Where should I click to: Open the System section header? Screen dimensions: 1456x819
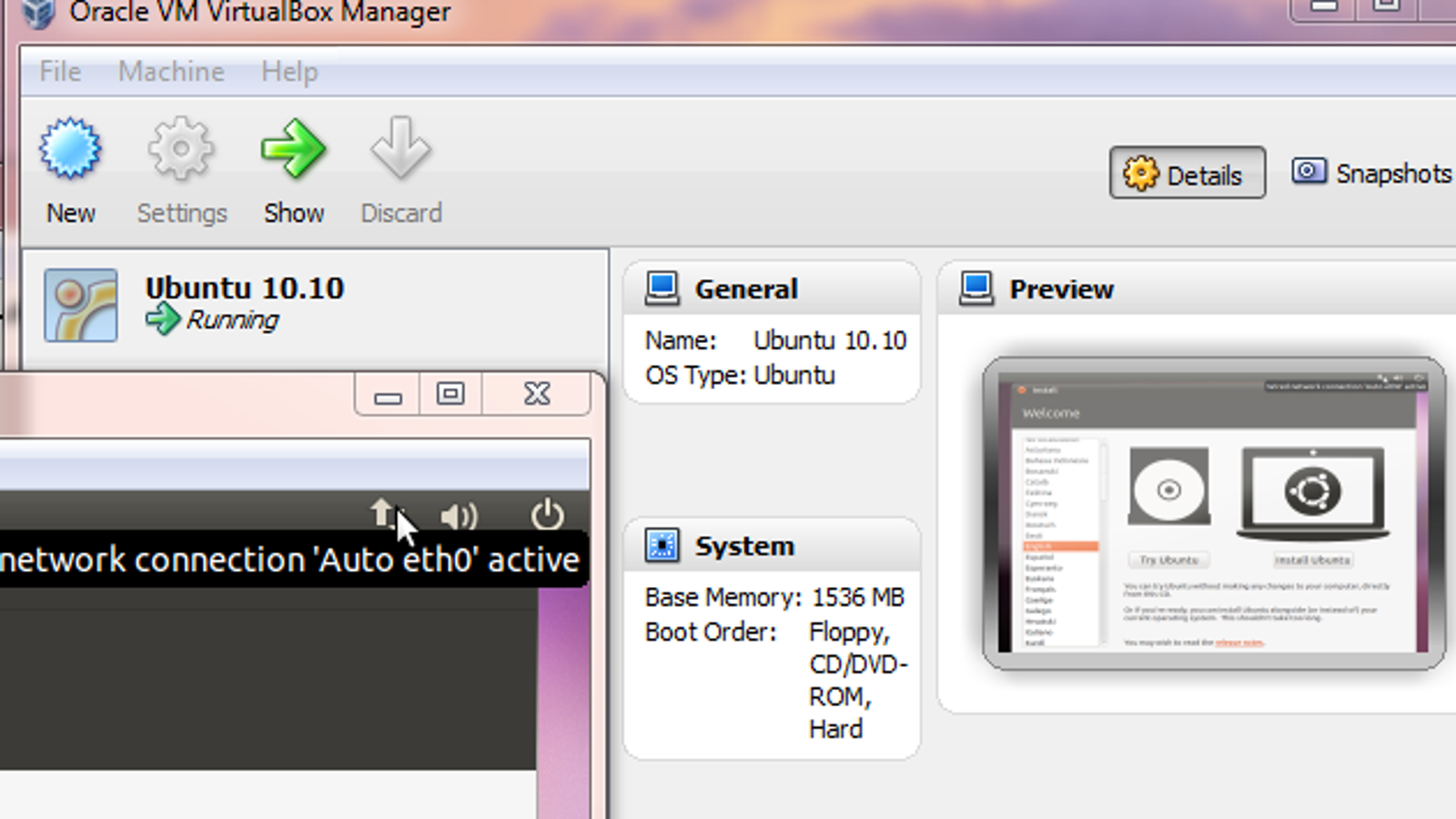click(772, 545)
